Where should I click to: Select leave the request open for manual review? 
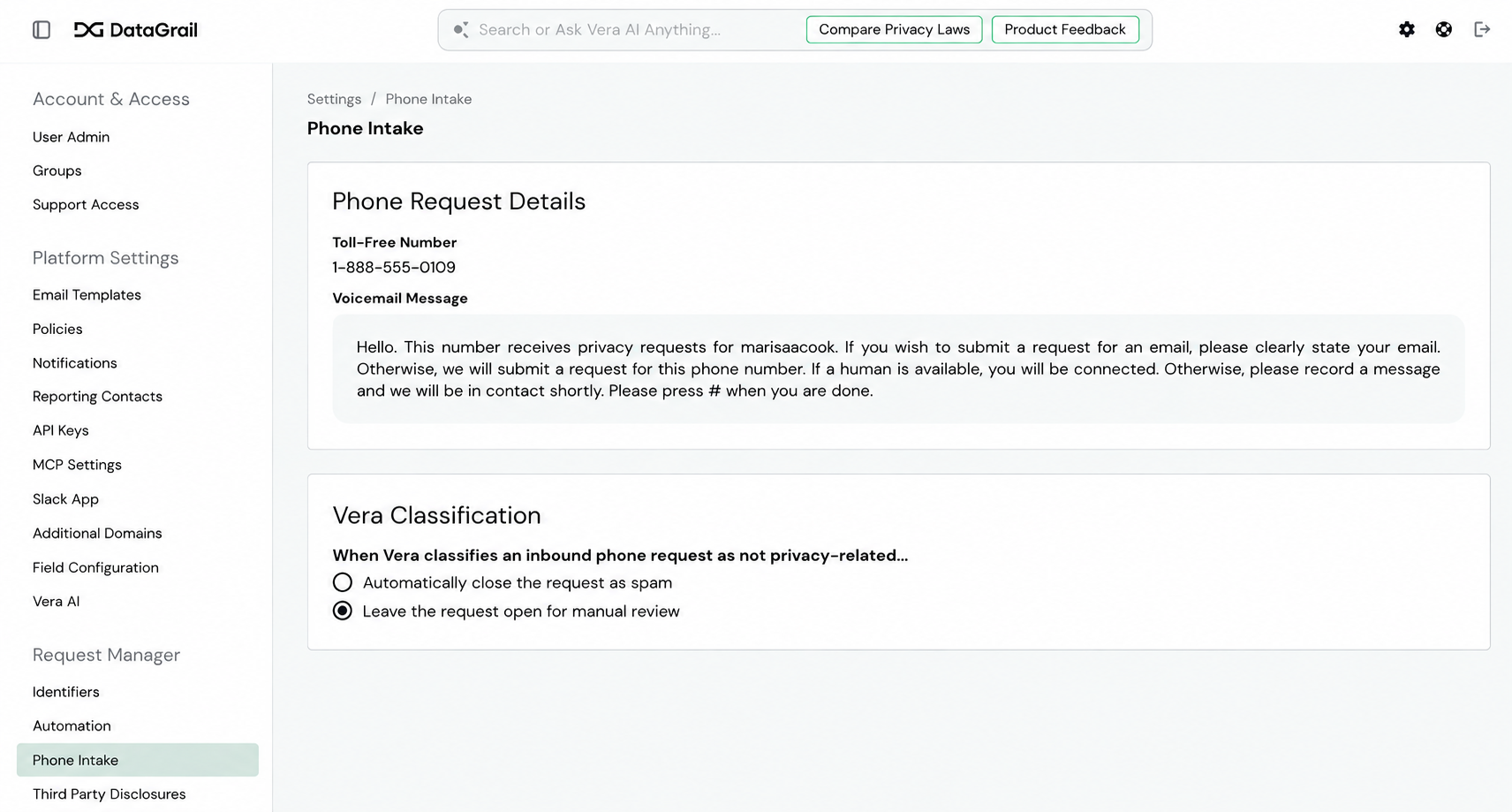coord(343,611)
